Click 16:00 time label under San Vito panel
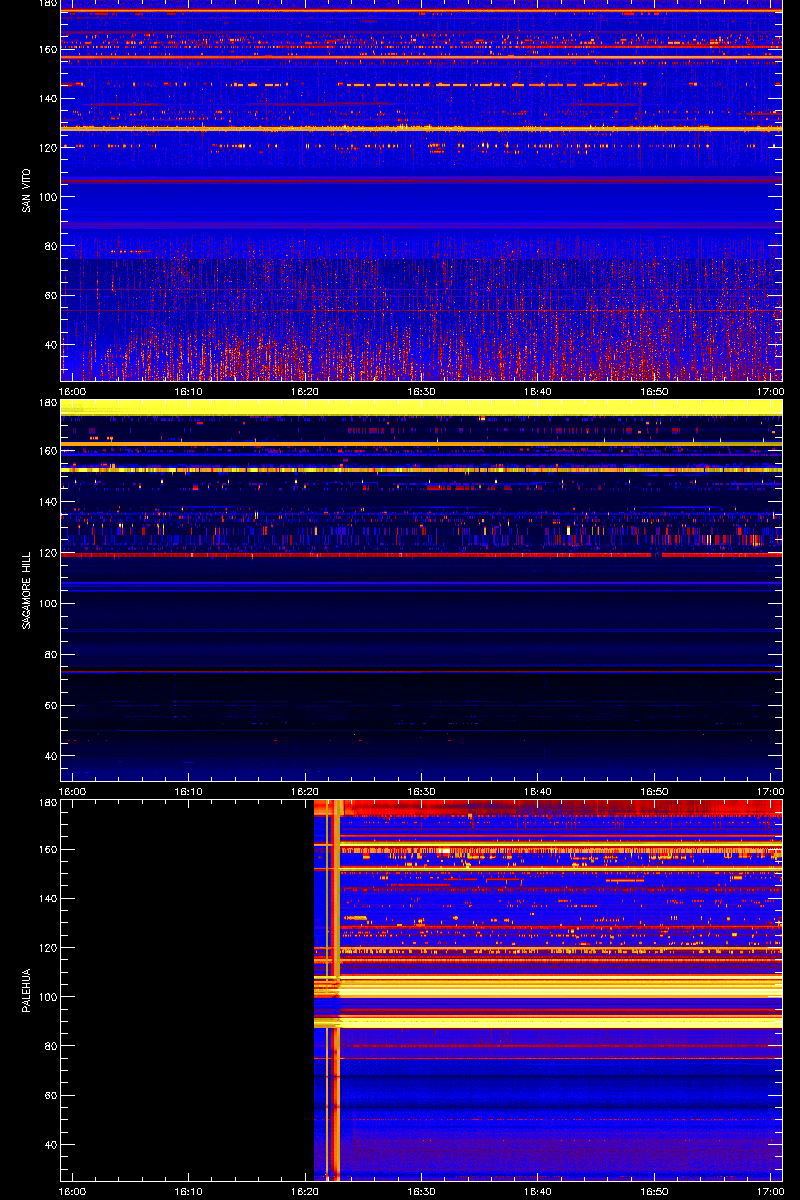This screenshot has width=800, height=1200. 72,392
